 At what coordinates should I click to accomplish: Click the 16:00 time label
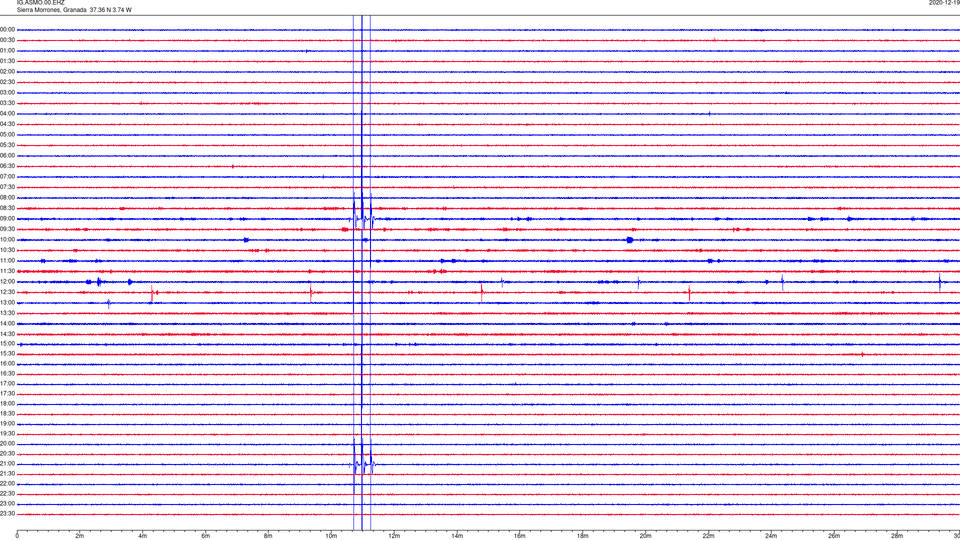coord(7,364)
